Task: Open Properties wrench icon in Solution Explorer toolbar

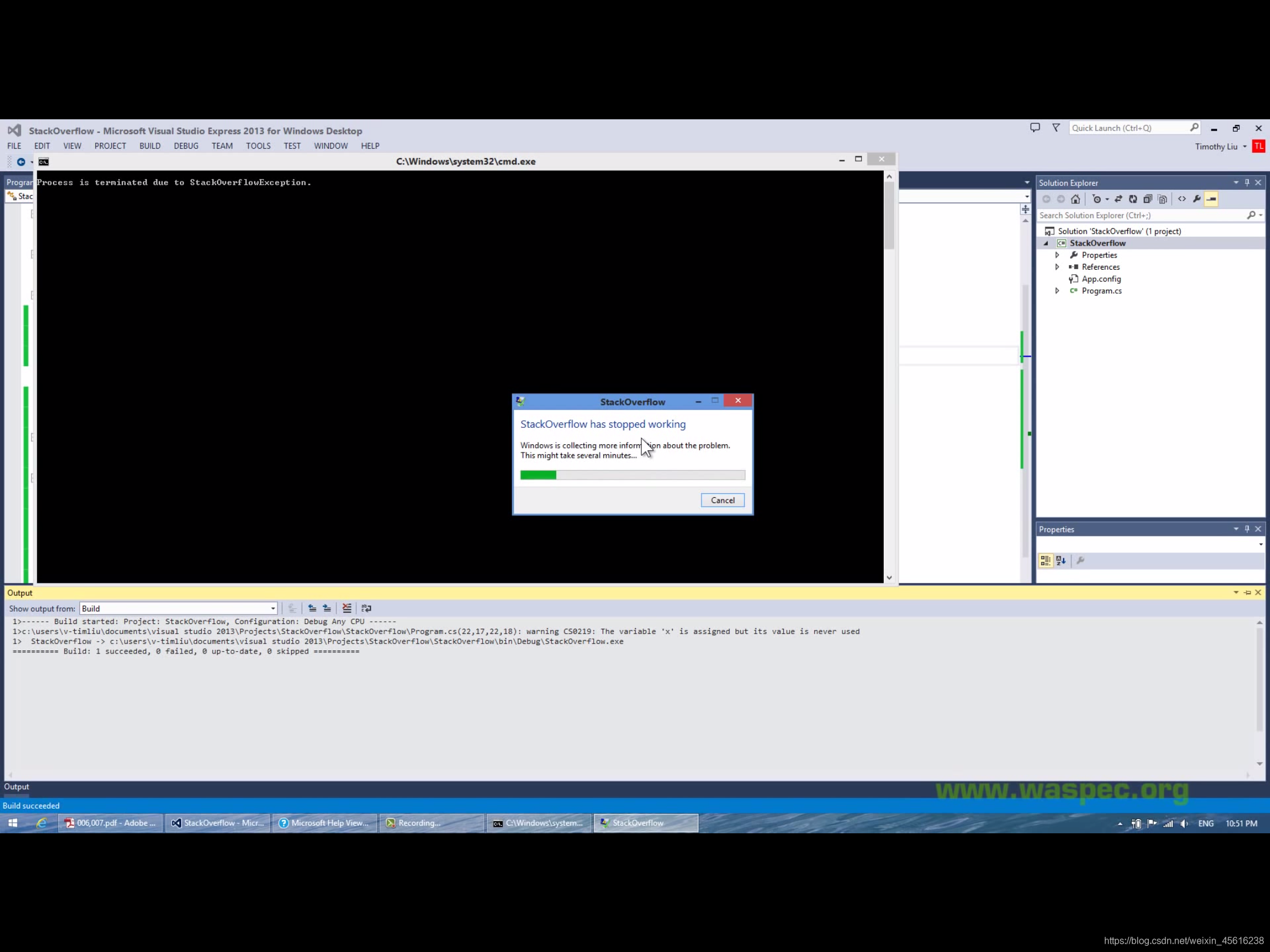Action: tap(1197, 199)
